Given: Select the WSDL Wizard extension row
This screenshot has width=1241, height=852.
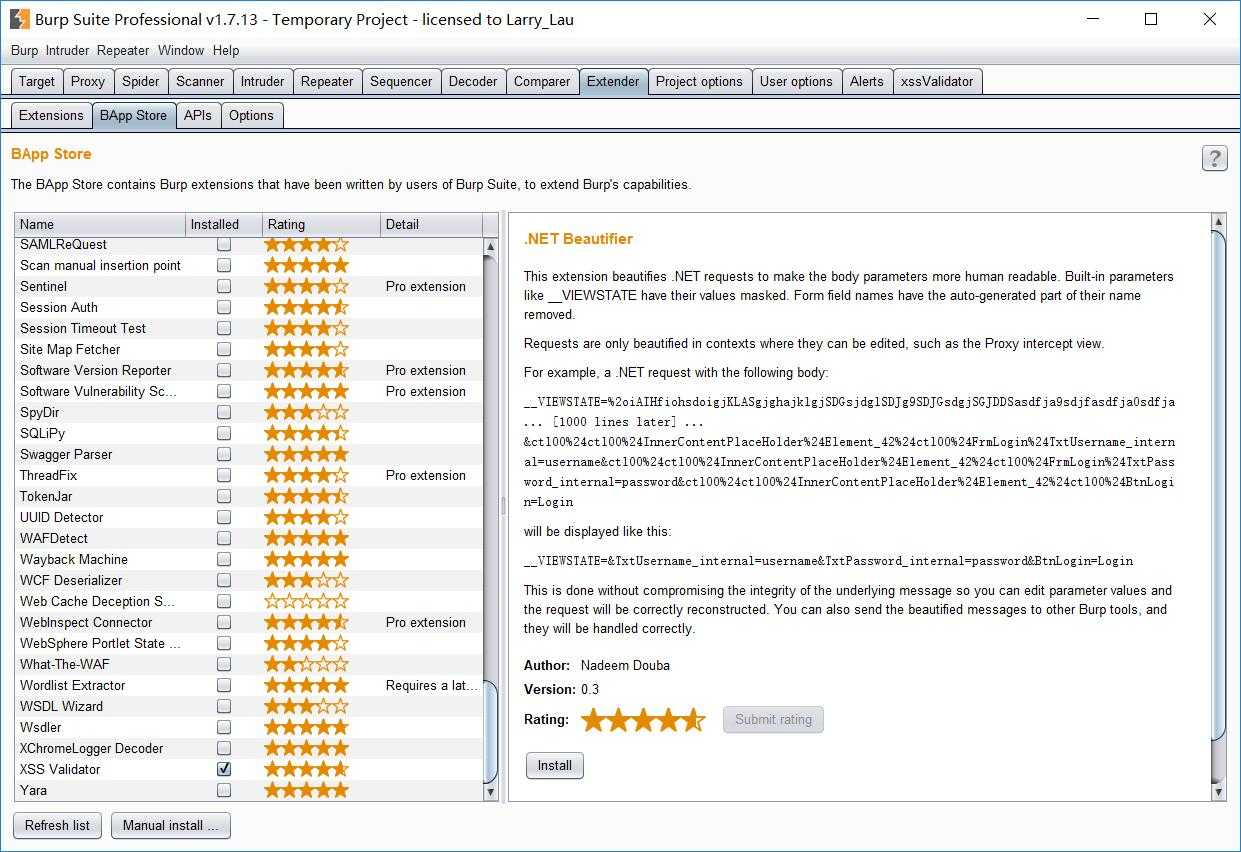Looking at the screenshot, I should pyautogui.click(x=249, y=706).
